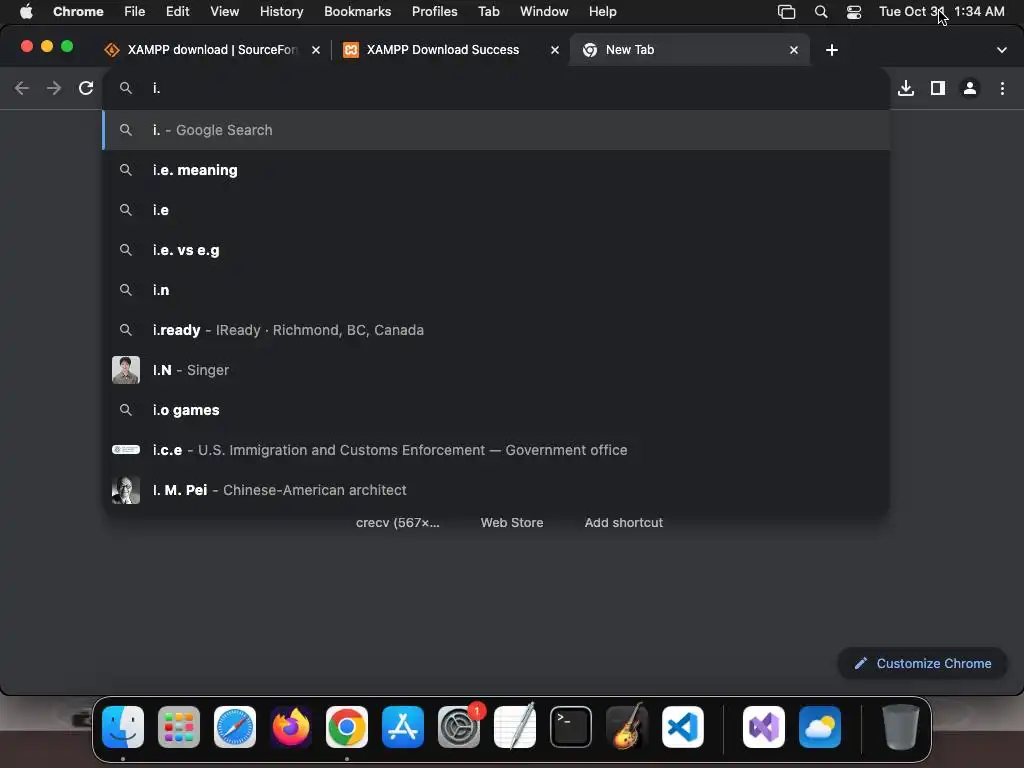
Task: Click the address bar input field
Action: click(496, 88)
